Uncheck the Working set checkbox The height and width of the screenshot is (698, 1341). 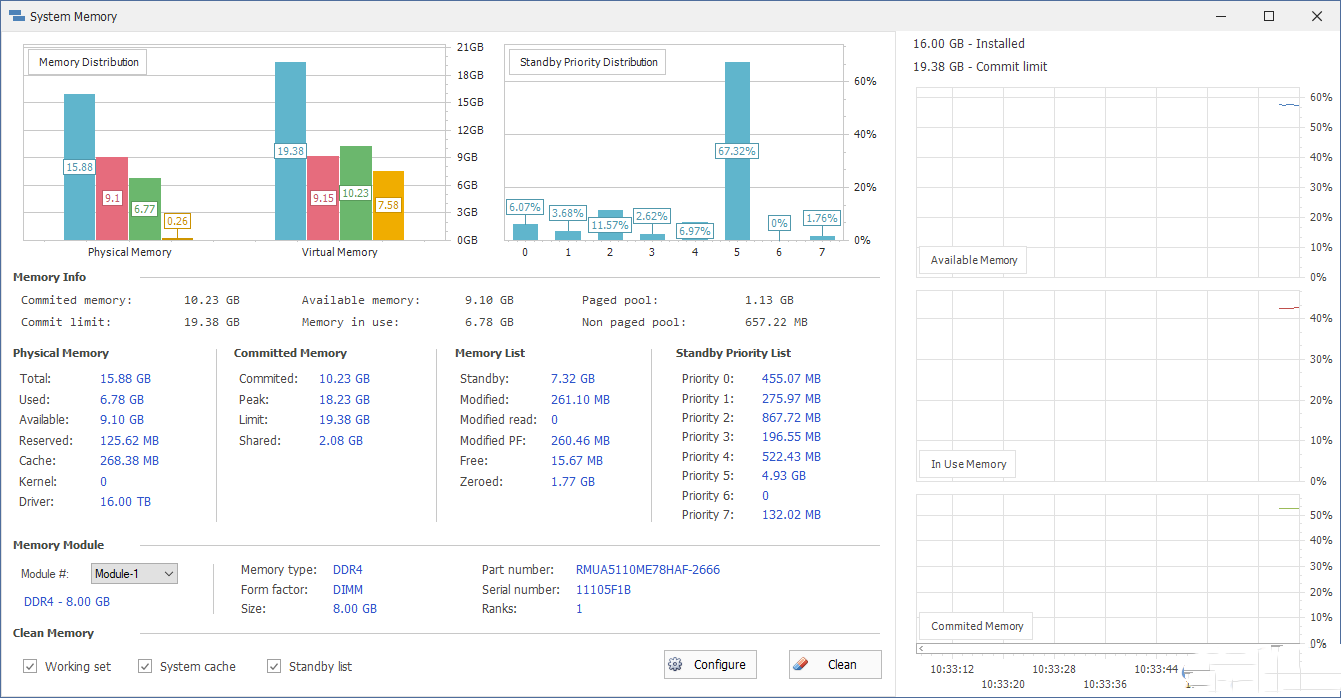[30, 666]
